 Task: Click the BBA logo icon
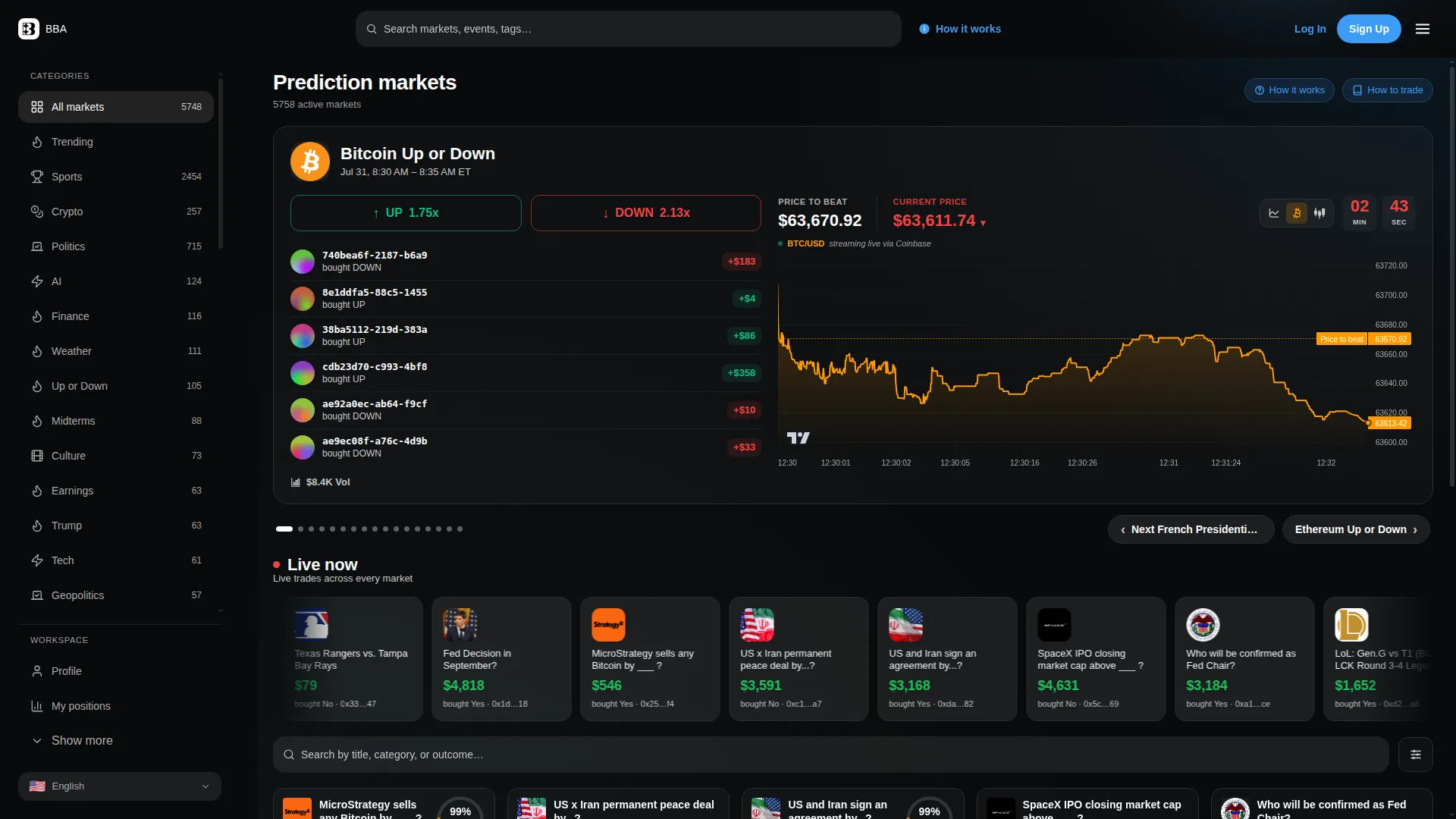pyautogui.click(x=29, y=29)
